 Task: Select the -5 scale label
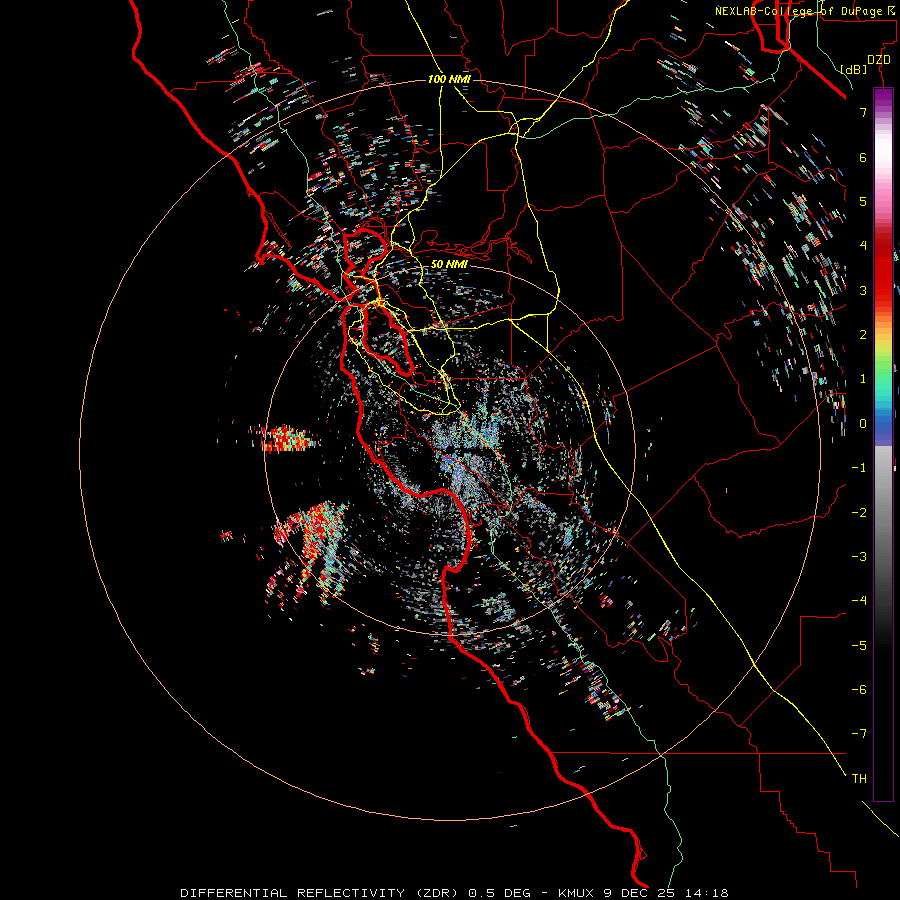click(x=859, y=646)
